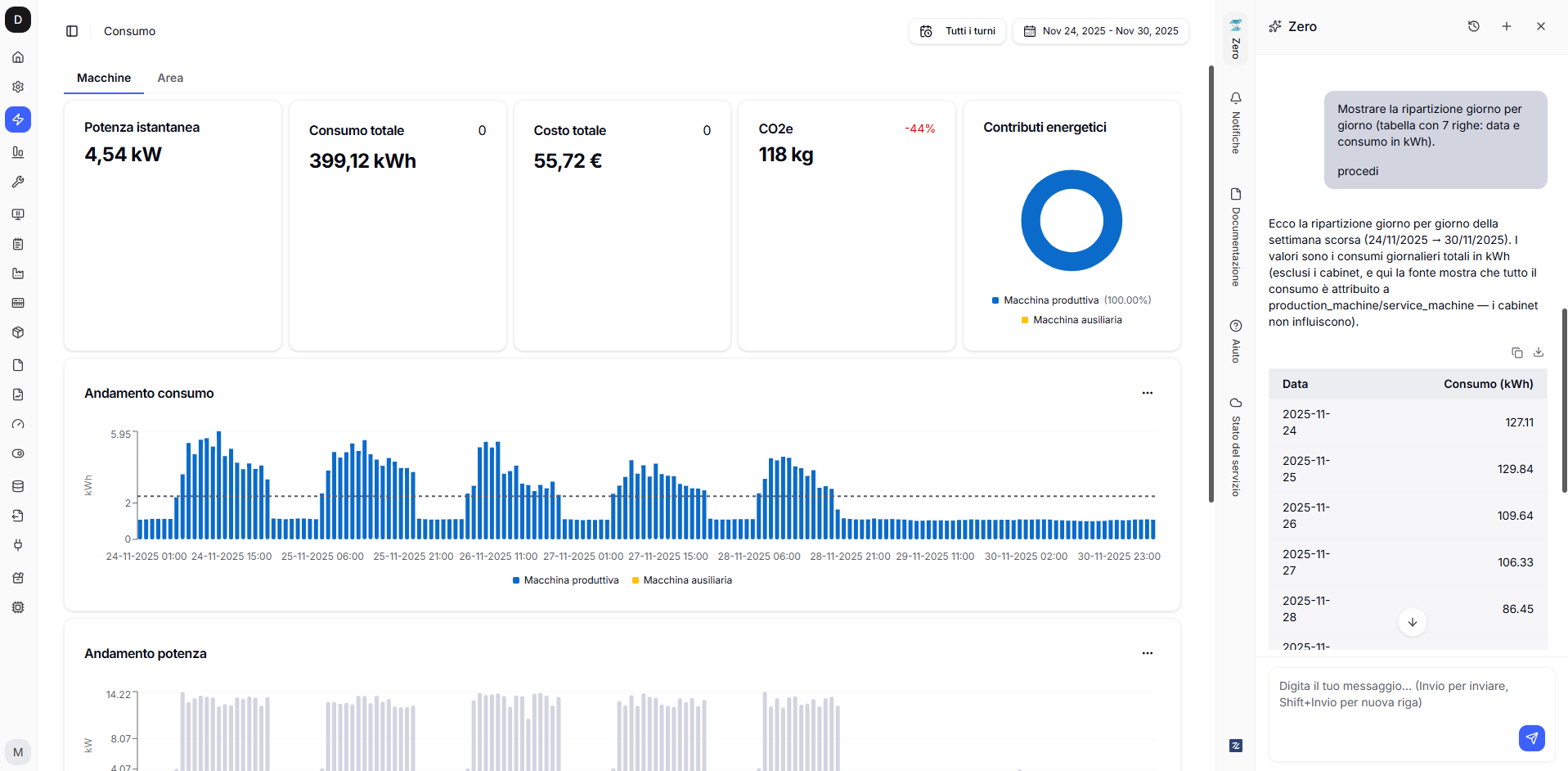Start a new Zero chat
The width and height of the screenshot is (1568, 771).
[x=1507, y=26]
